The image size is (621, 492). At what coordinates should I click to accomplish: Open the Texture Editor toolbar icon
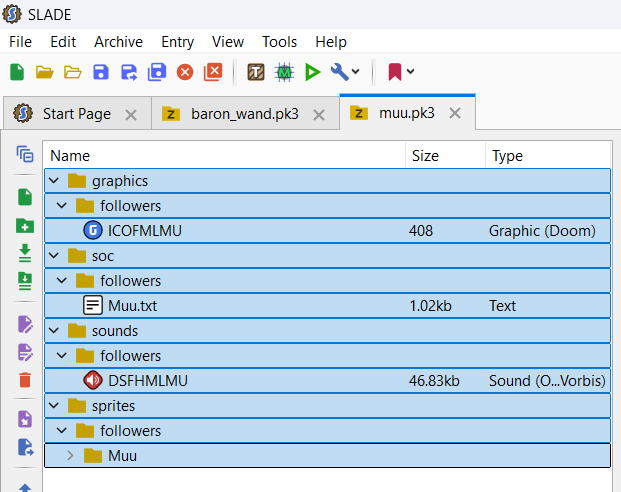tap(256, 72)
